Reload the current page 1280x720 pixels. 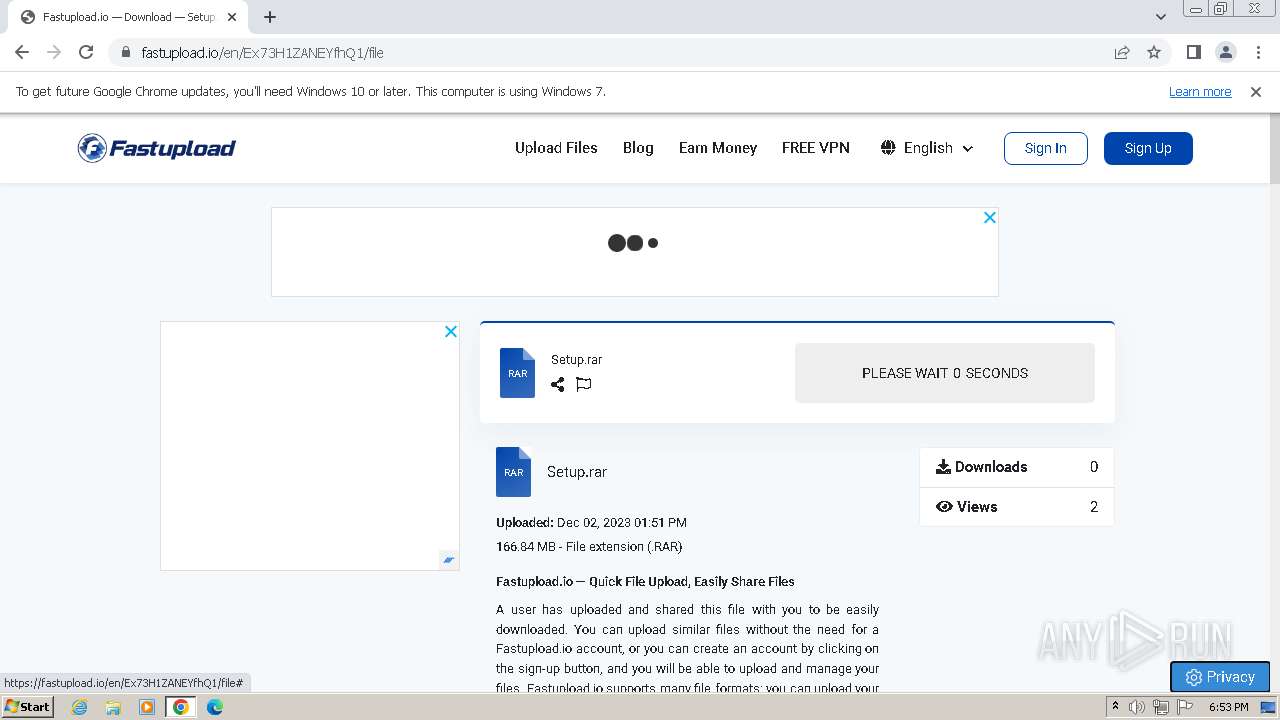tap(86, 52)
